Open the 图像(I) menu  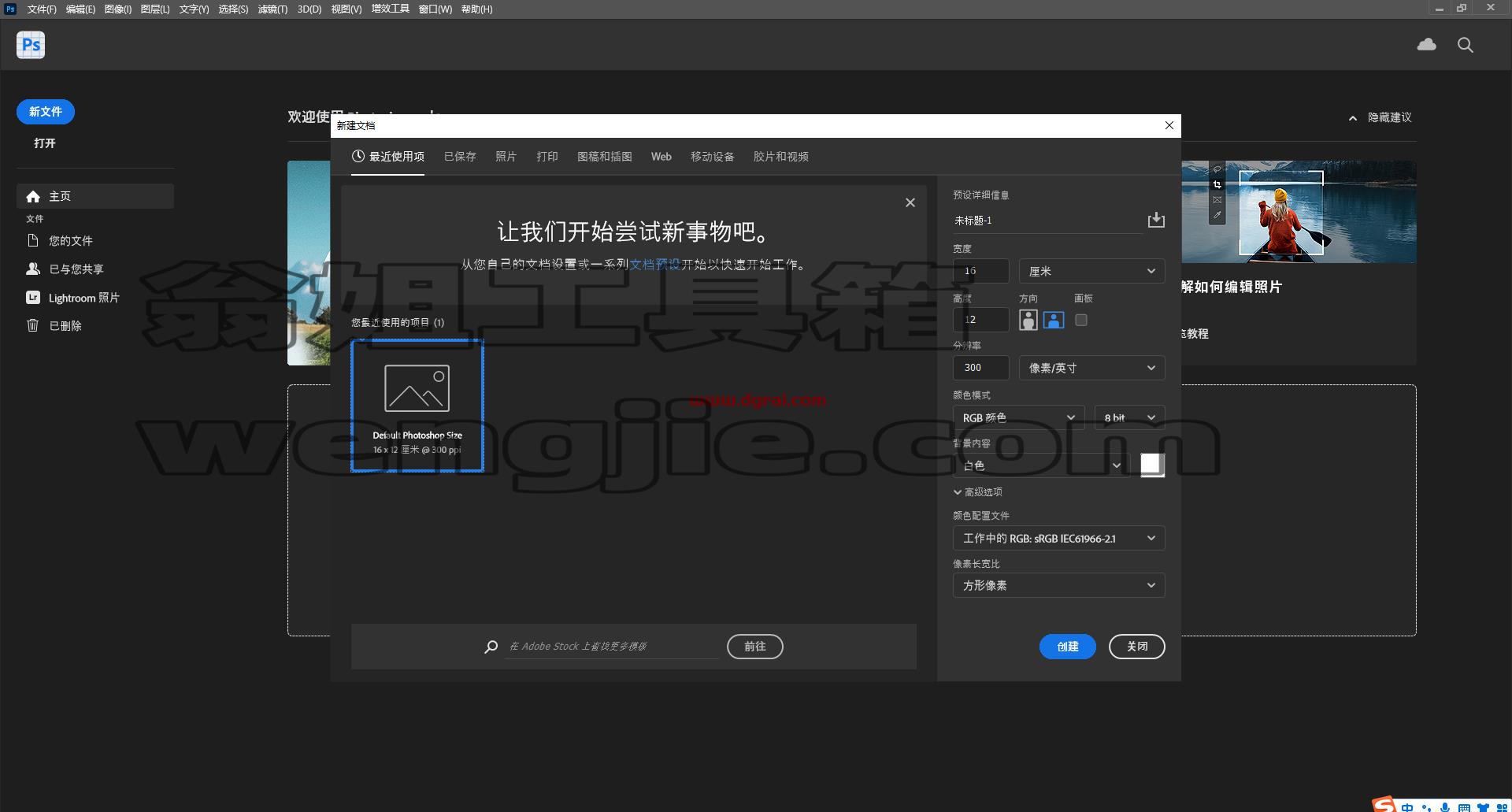click(118, 9)
